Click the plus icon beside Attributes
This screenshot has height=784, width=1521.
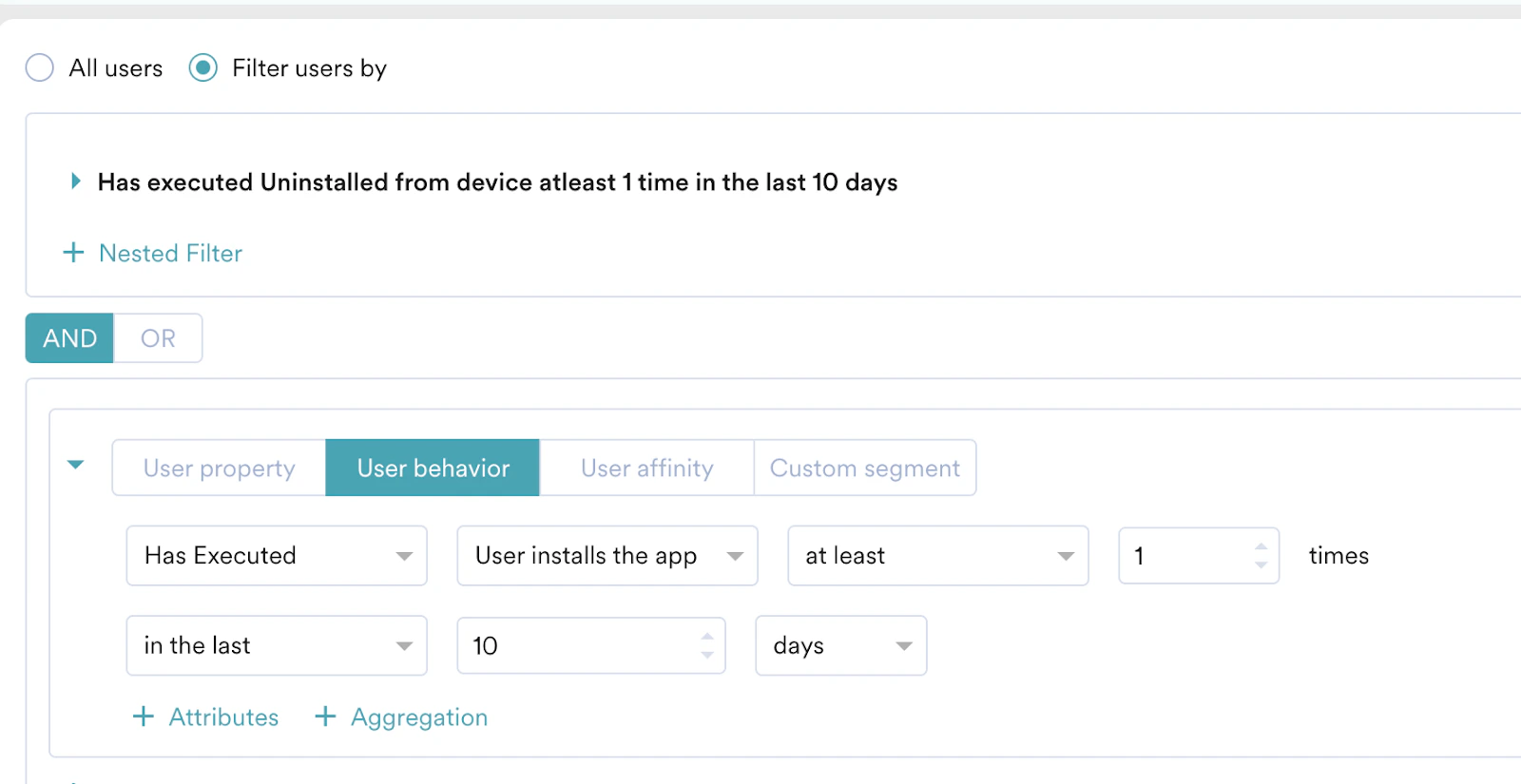coord(144,717)
